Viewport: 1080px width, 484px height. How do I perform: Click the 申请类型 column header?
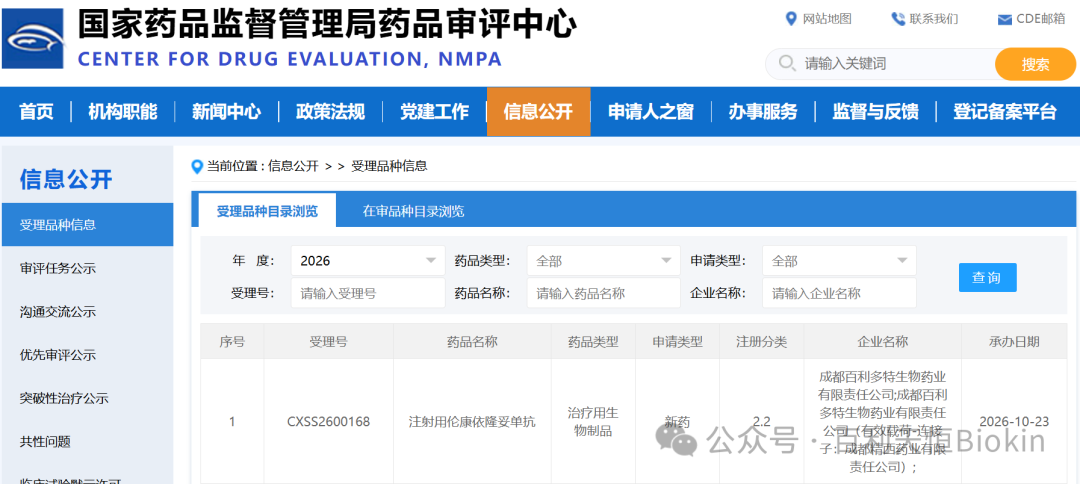coord(677,341)
